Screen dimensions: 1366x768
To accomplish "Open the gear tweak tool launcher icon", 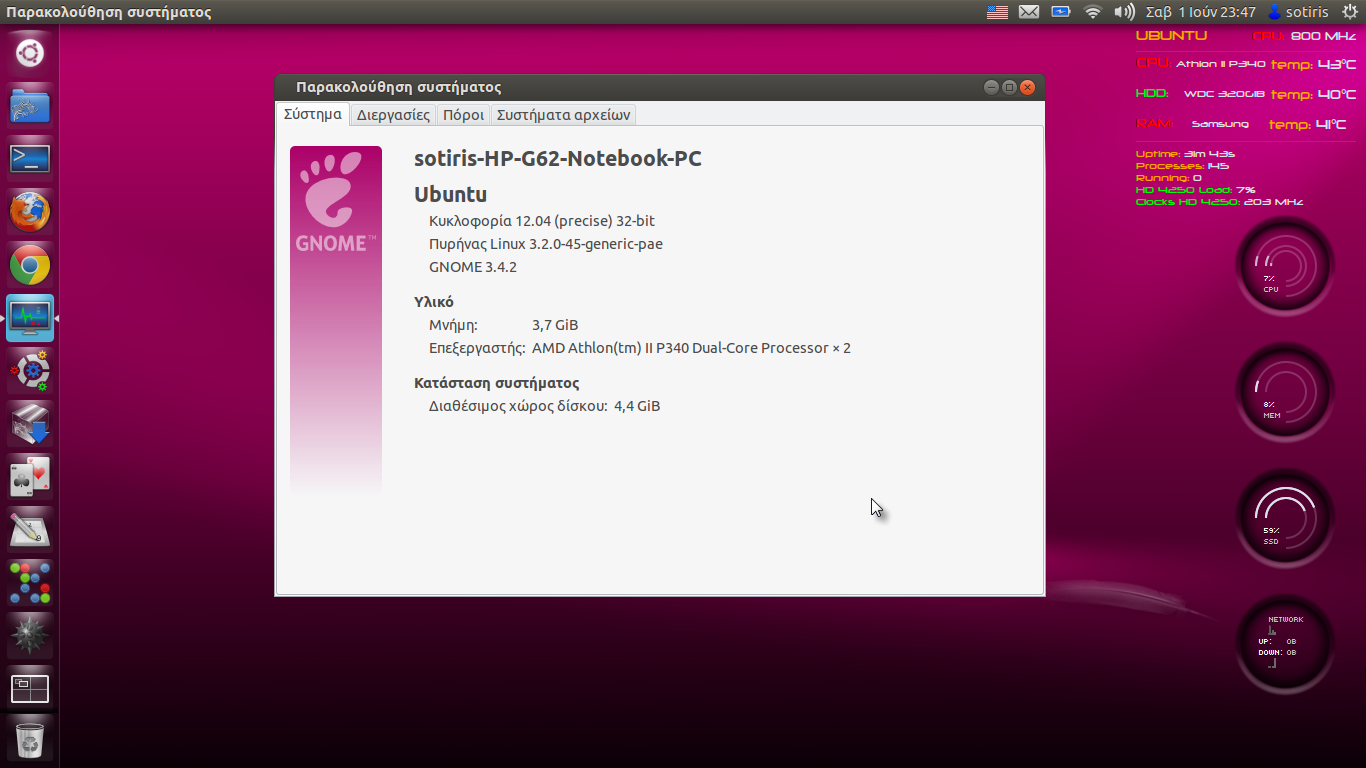I will click(x=30, y=371).
